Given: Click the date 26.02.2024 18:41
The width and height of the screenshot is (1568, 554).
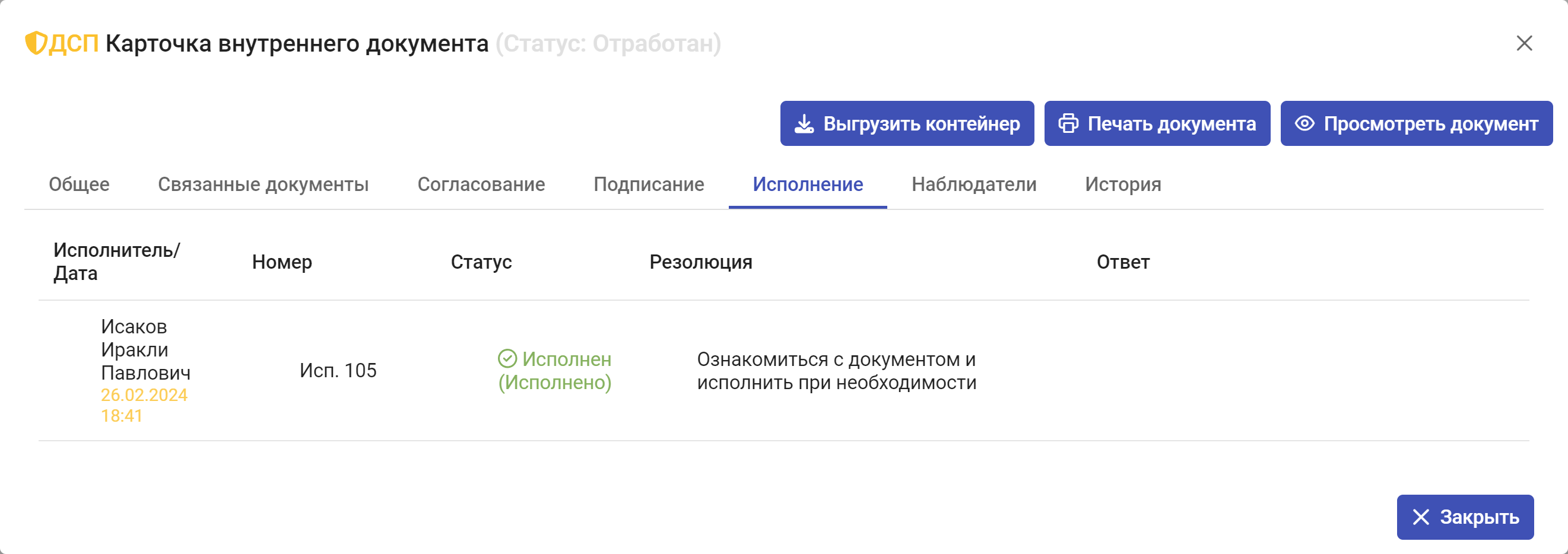Looking at the screenshot, I should [144, 405].
